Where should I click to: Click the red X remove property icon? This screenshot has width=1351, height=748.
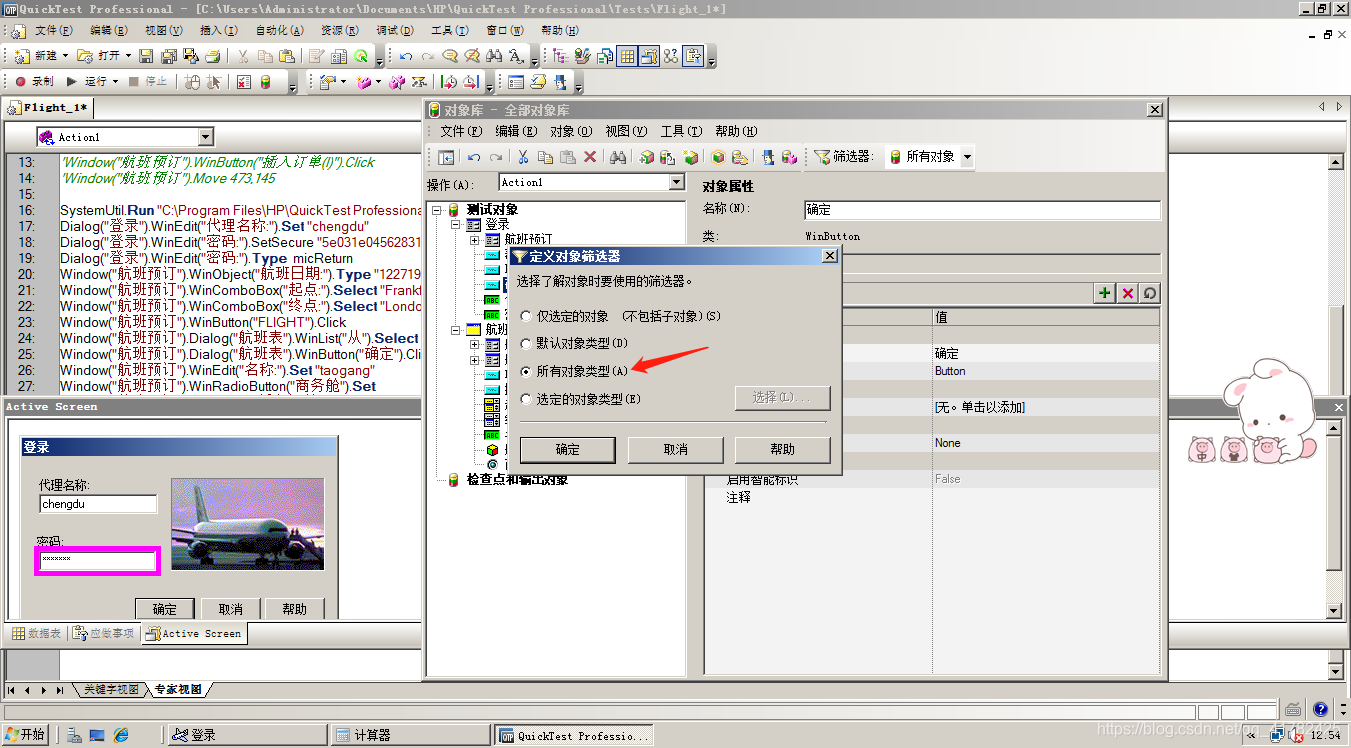1128,293
